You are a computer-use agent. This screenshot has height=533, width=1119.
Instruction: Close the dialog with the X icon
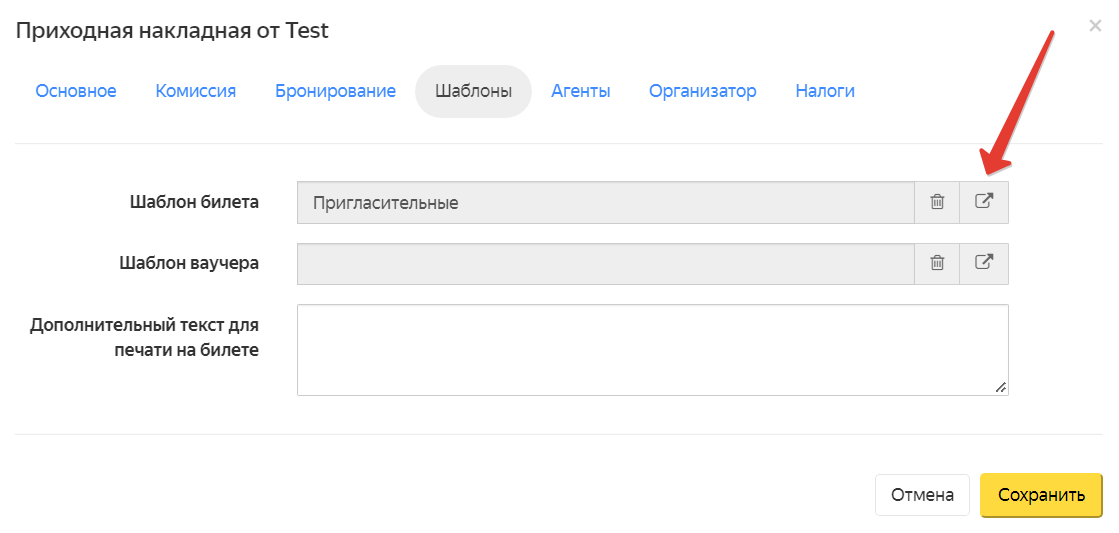(1095, 26)
